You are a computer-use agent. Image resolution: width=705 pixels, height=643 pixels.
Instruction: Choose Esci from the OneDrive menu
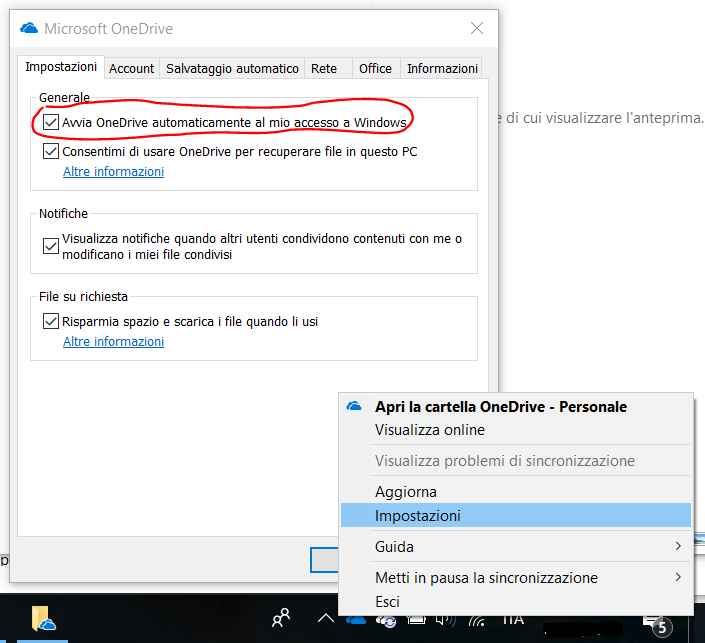click(x=387, y=601)
